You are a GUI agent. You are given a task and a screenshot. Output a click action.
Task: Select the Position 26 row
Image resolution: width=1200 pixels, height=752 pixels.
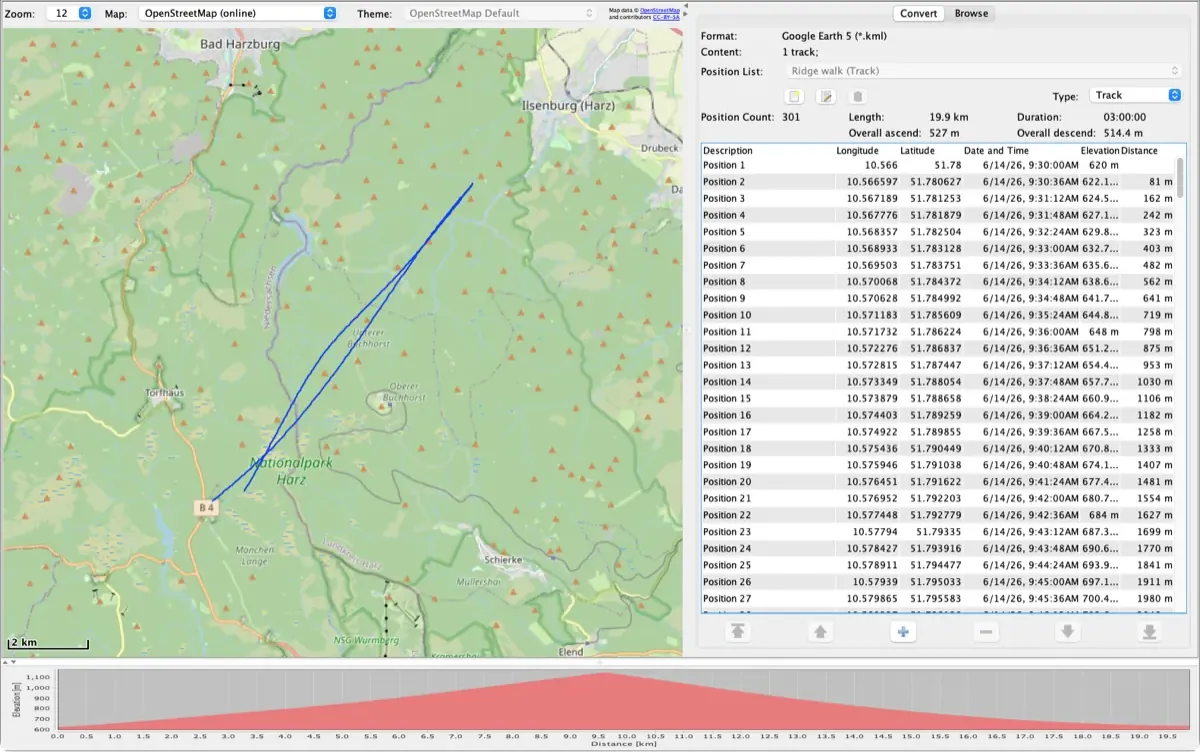tap(938, 582)
